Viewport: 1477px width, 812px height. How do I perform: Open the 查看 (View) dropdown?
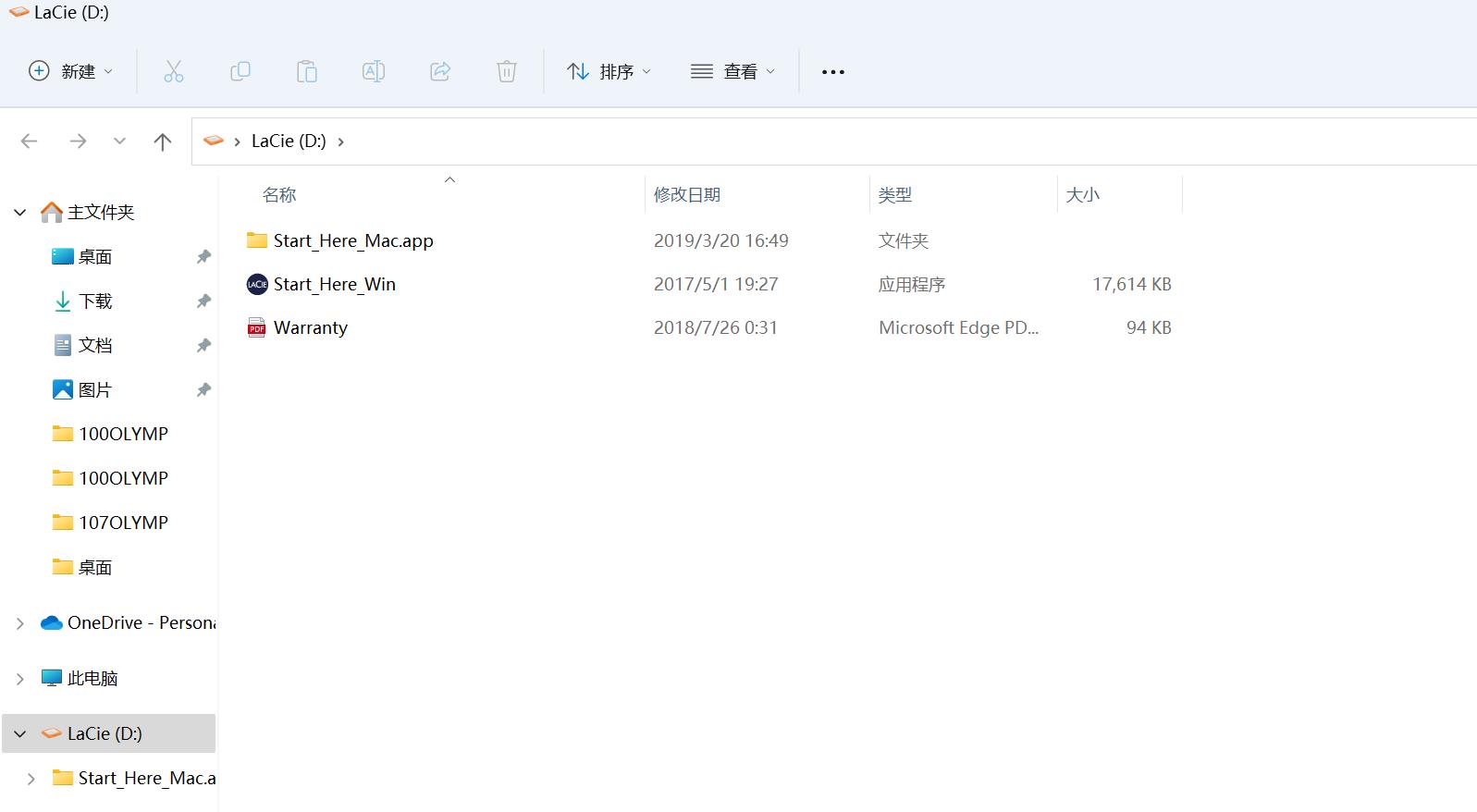[732, 71]
